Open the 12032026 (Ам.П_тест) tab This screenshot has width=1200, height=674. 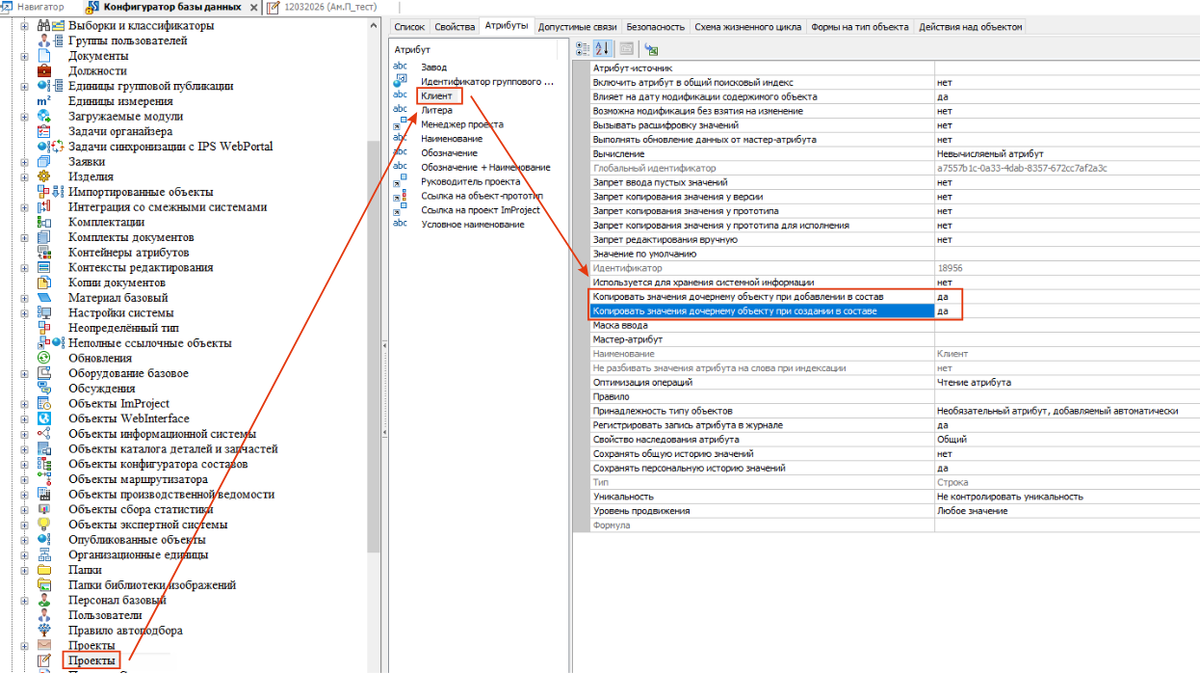point(324,7)
